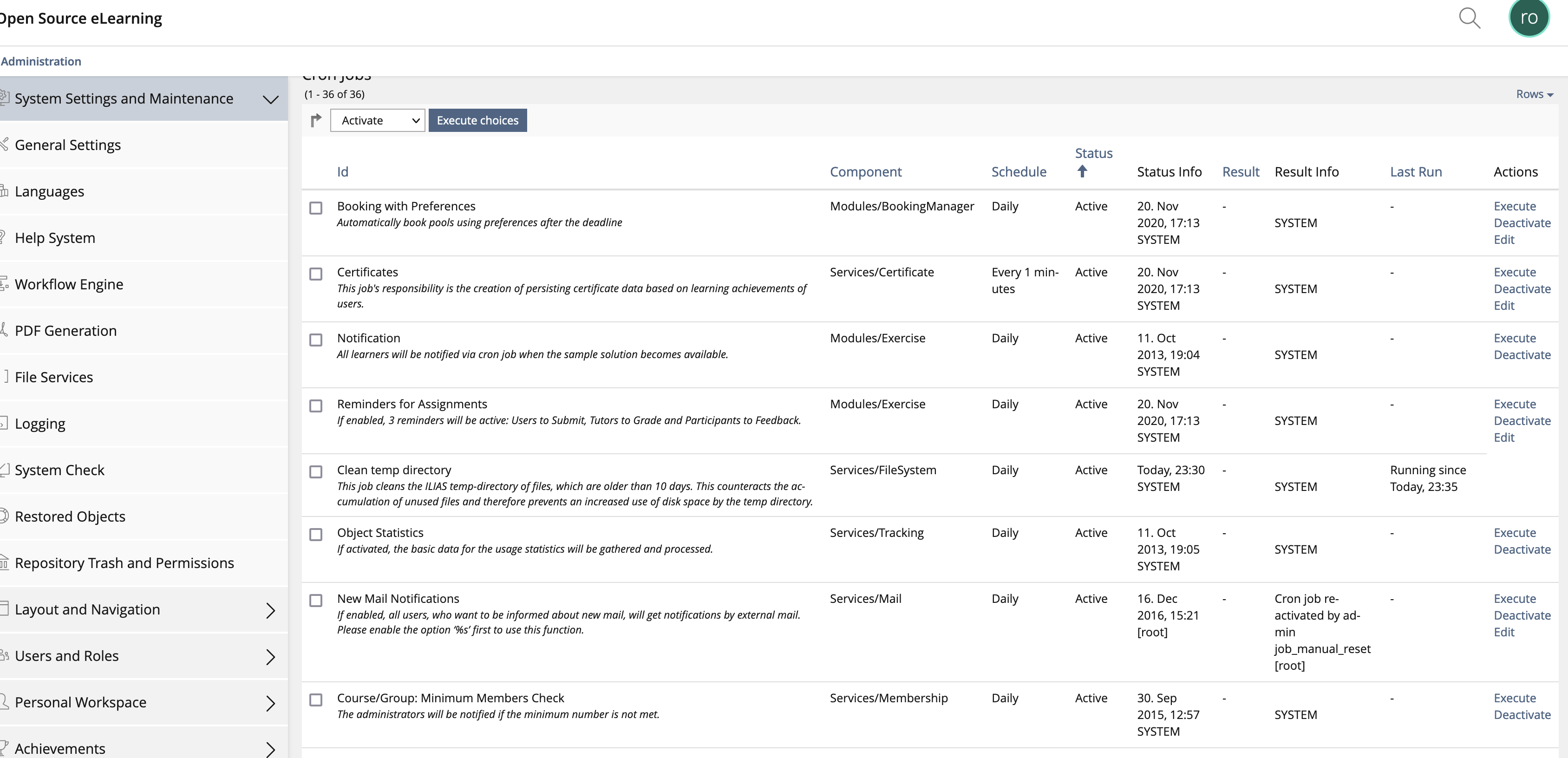Viewport: 1568px width, 758px height.
Task: Click Edit for New Mail Notifications
Action: click(1503, 632)
